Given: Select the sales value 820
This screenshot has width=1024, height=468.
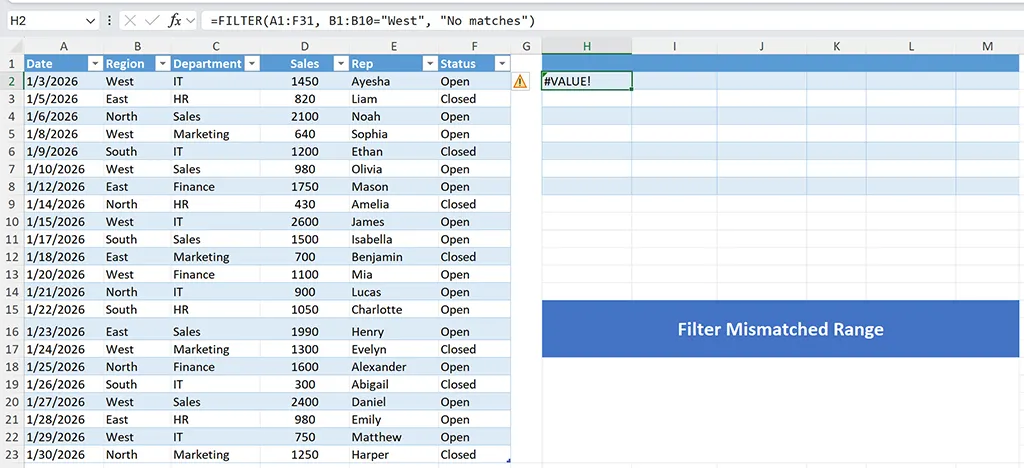Looking at the screenshot, I should [305, 99].
